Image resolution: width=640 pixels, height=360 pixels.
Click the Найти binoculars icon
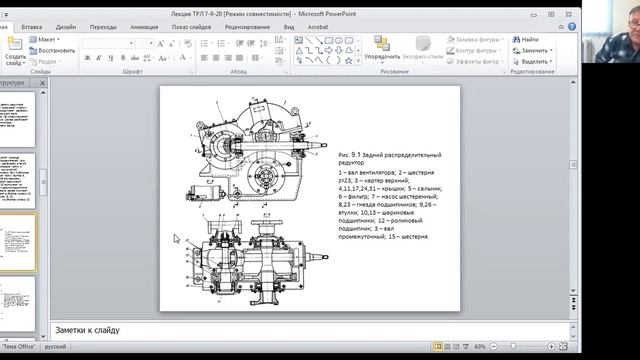point(516,40)
